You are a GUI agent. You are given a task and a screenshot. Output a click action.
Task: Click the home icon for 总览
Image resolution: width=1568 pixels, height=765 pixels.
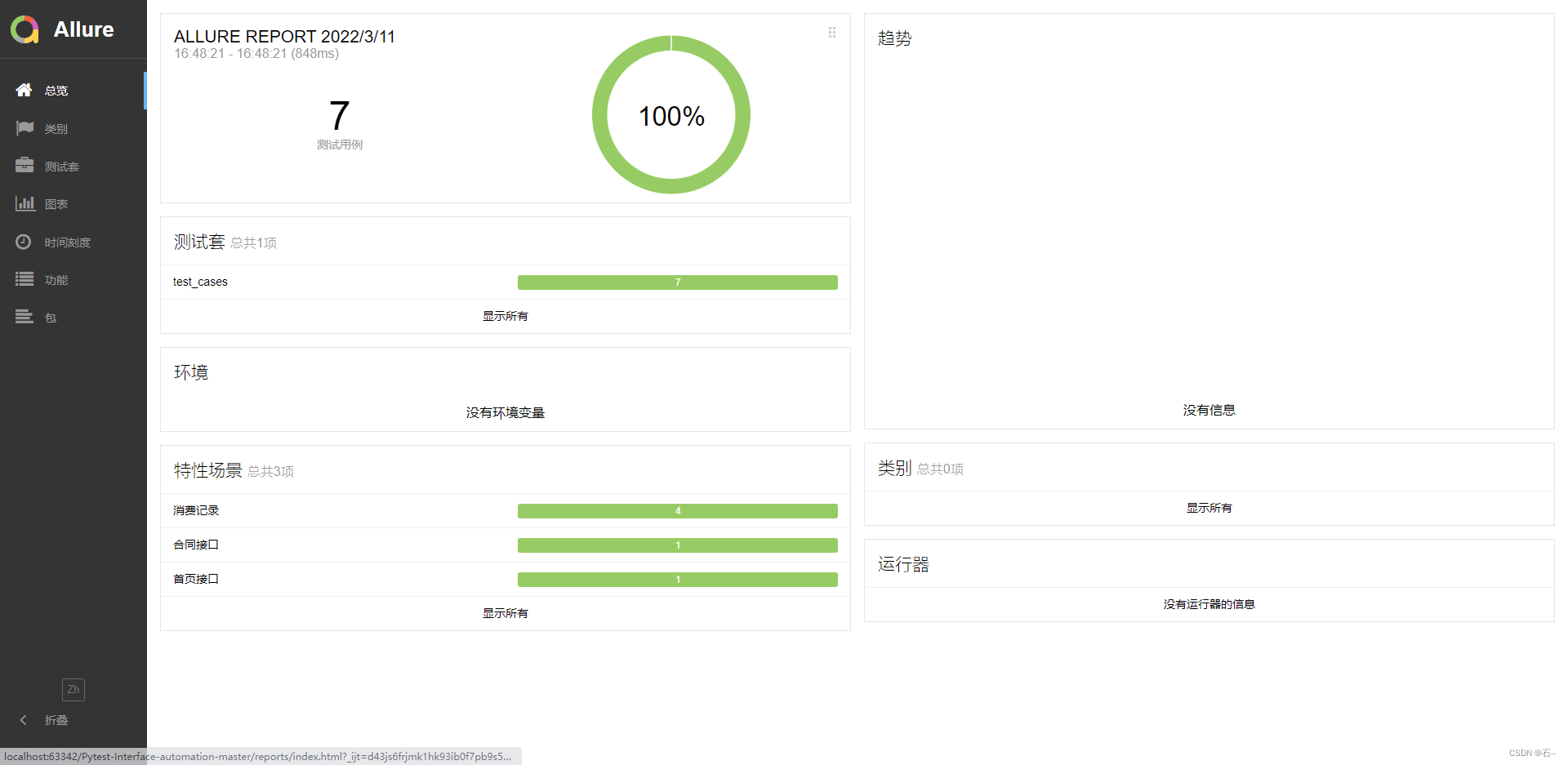coord(24,90)
